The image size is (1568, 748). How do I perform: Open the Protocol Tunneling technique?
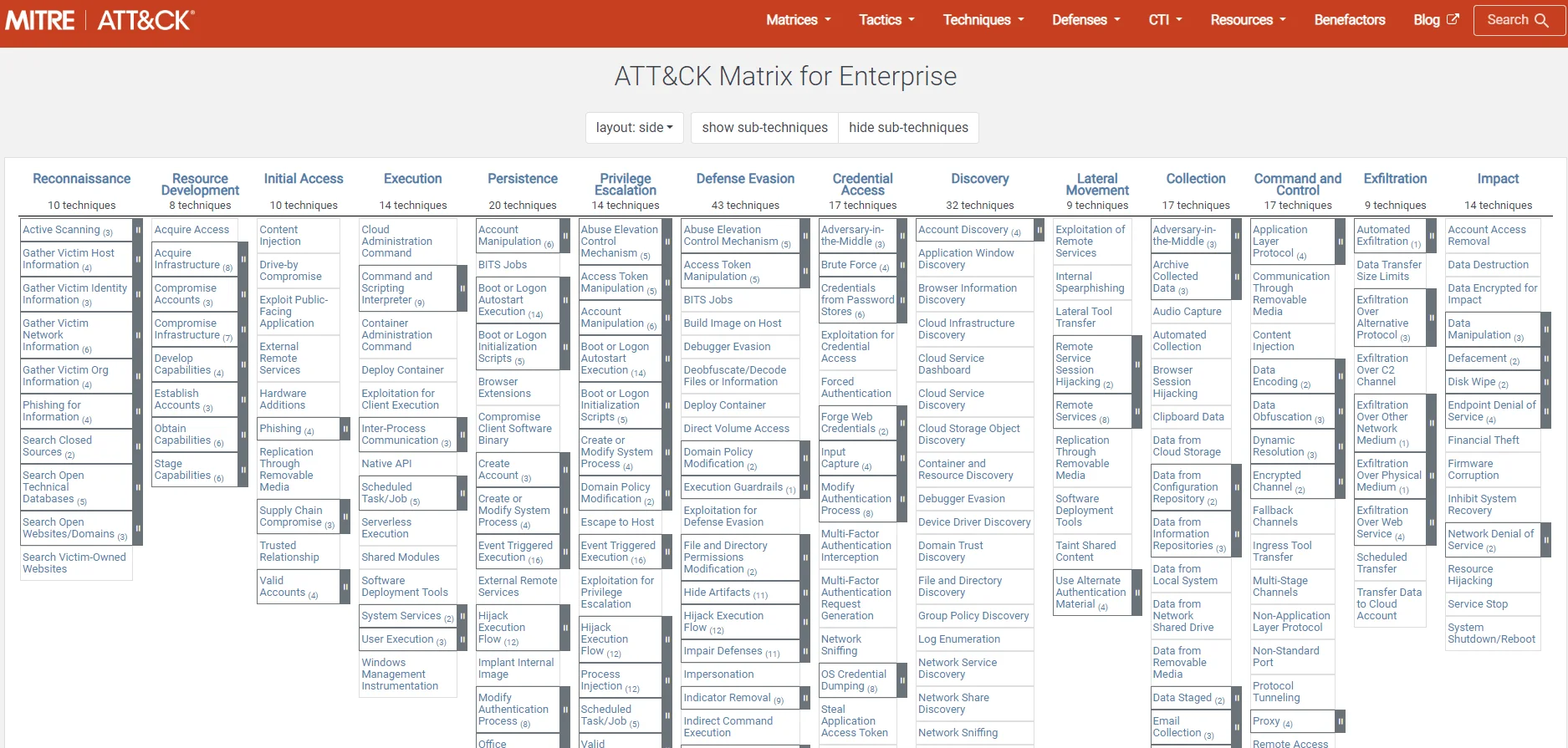[x=1276, y=692]
